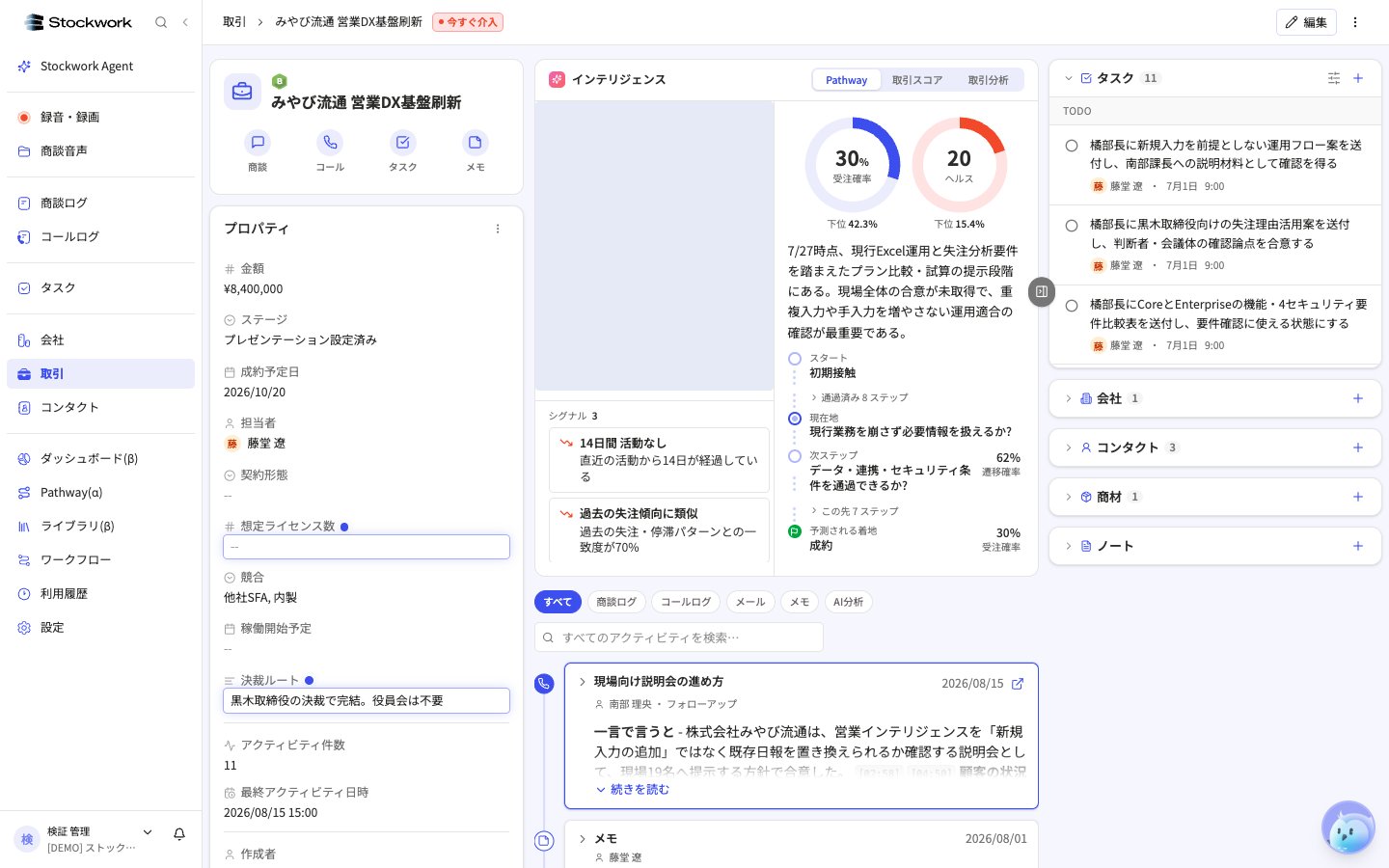Open the タスク sidebar page
This screenshot has height=868, width=1389.
(100, 287)
